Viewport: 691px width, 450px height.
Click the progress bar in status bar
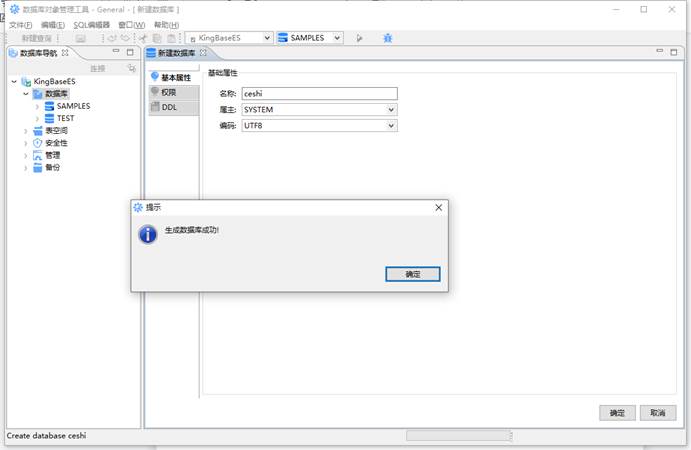click(458, 436)
